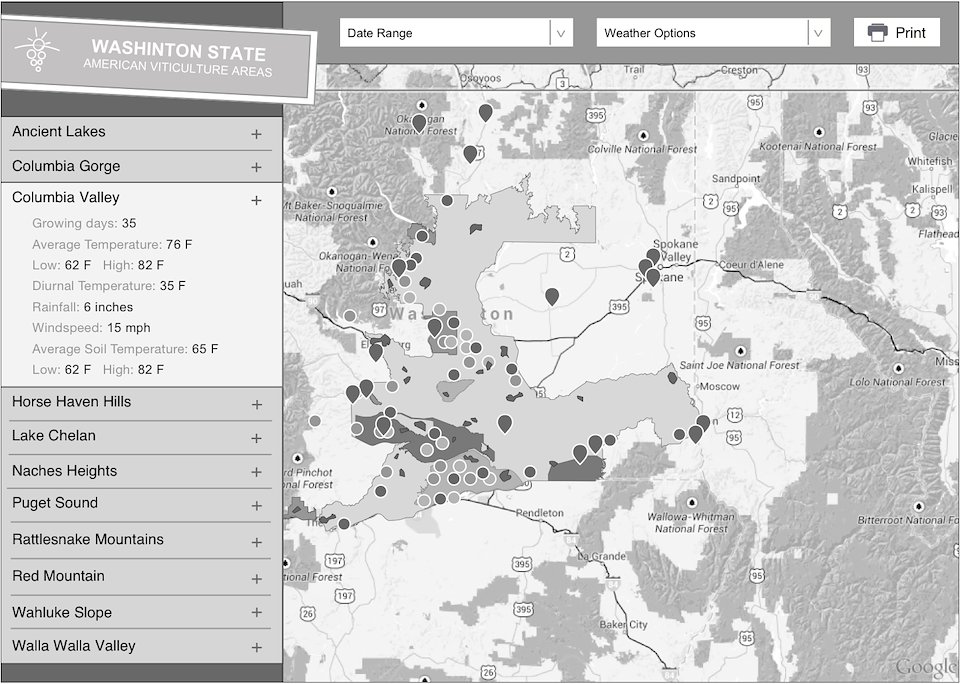Click plus icon beside Red Mountain
This screenshot has height=684, width=960.
[256, 579]
